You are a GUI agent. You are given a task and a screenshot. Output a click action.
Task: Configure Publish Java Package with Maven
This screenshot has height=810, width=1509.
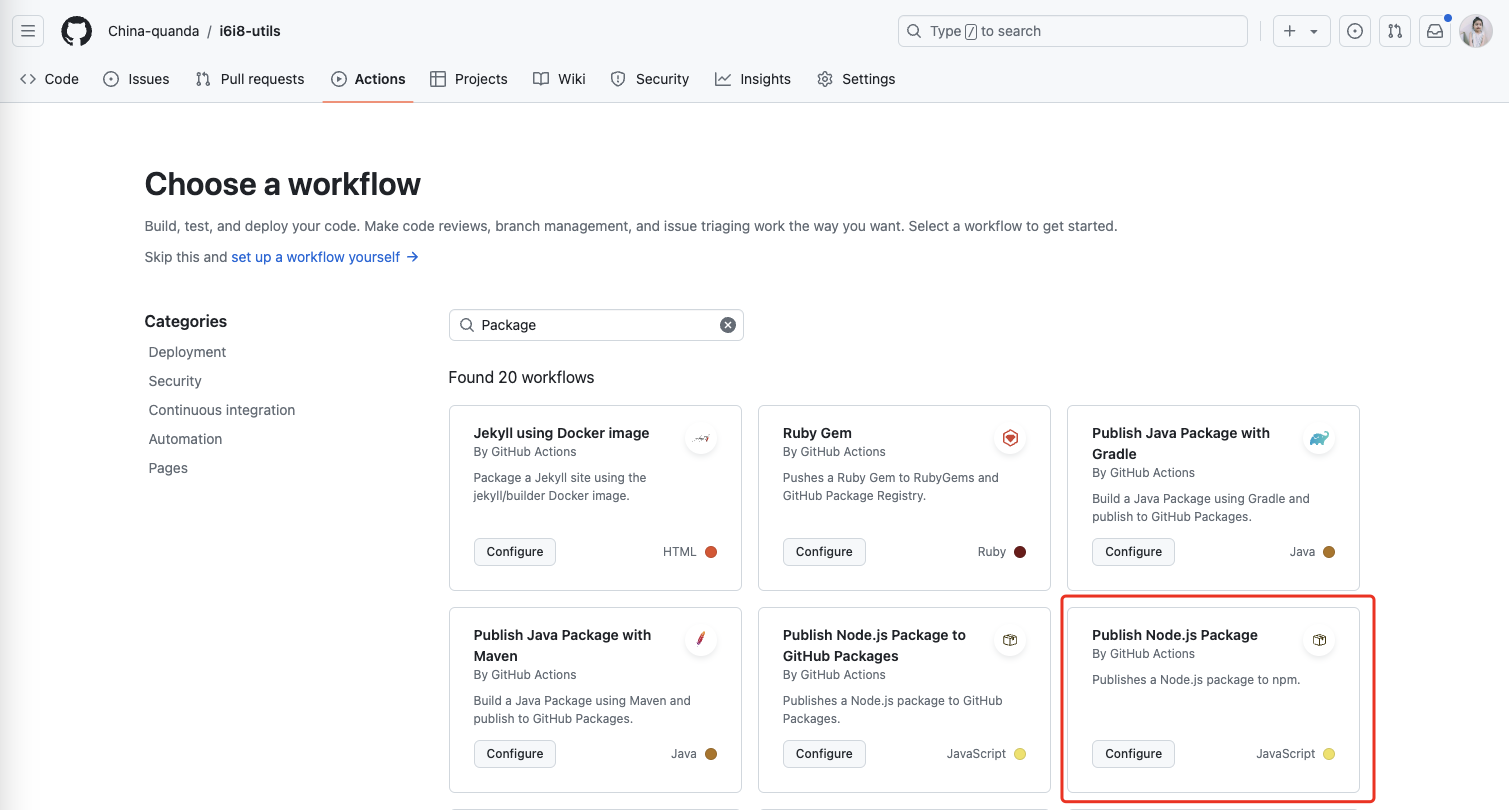coord(515,754)
